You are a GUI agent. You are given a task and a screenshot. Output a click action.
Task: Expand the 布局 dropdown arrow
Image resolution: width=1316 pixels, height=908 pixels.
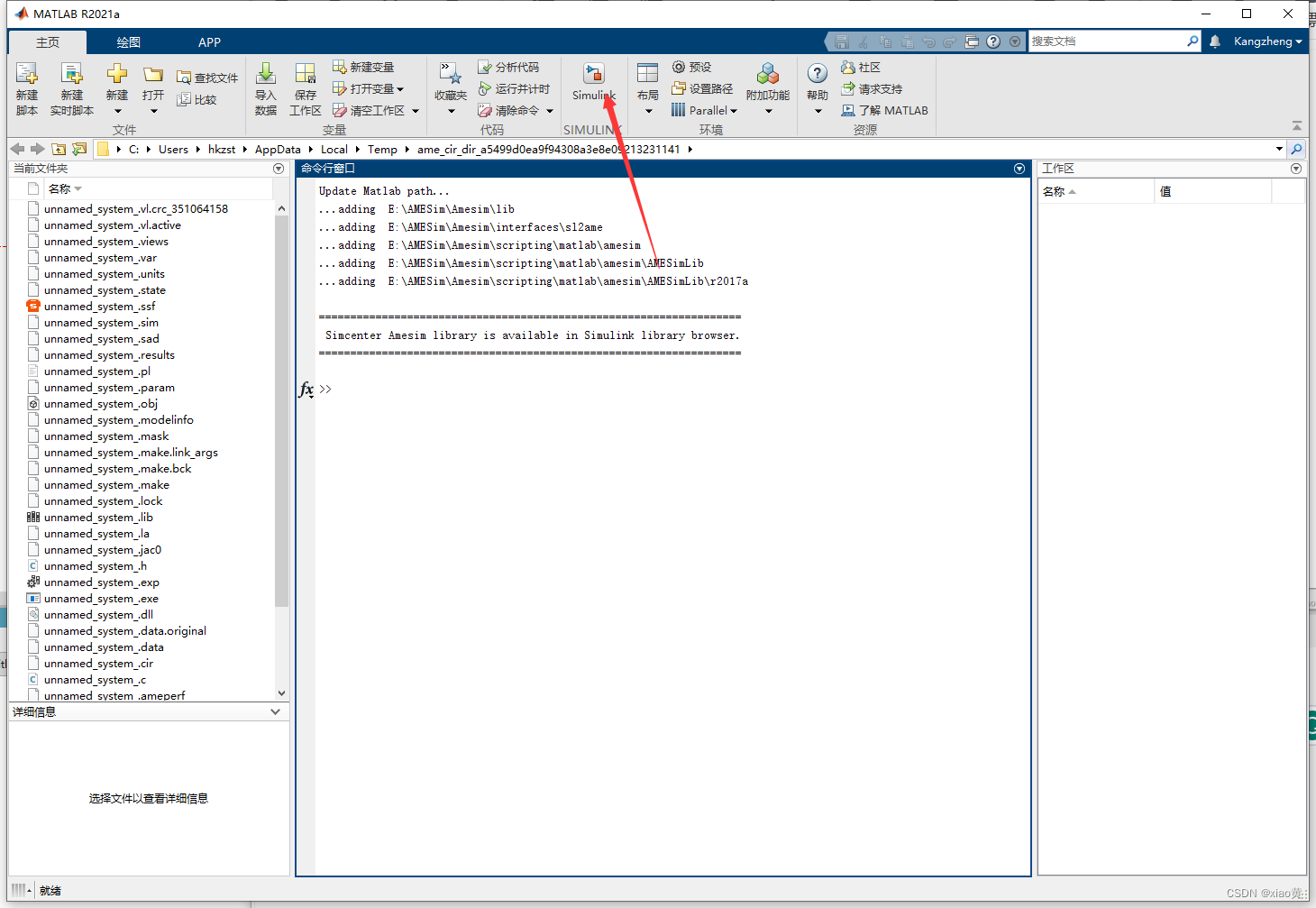coord(648,111)
